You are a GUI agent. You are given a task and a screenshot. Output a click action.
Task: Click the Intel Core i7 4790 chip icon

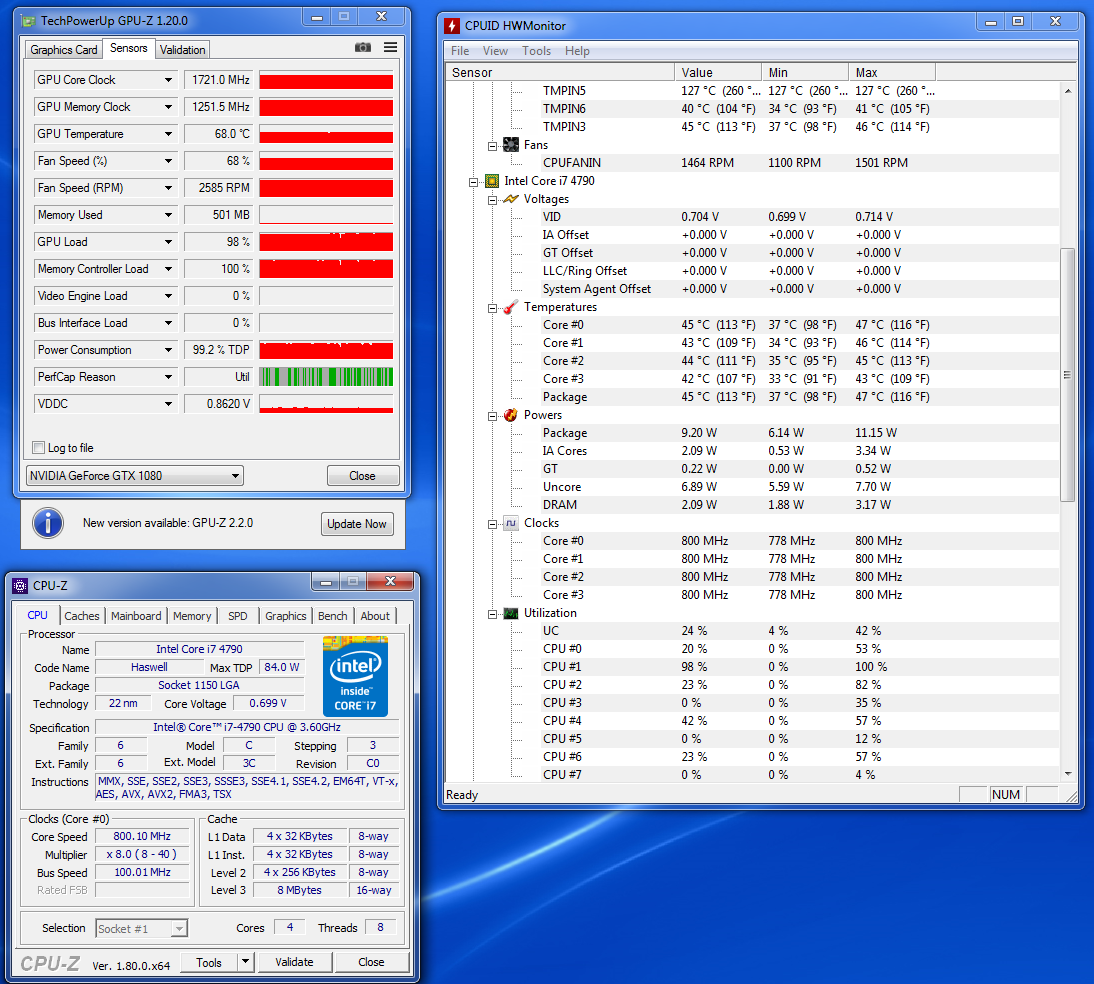492,181
